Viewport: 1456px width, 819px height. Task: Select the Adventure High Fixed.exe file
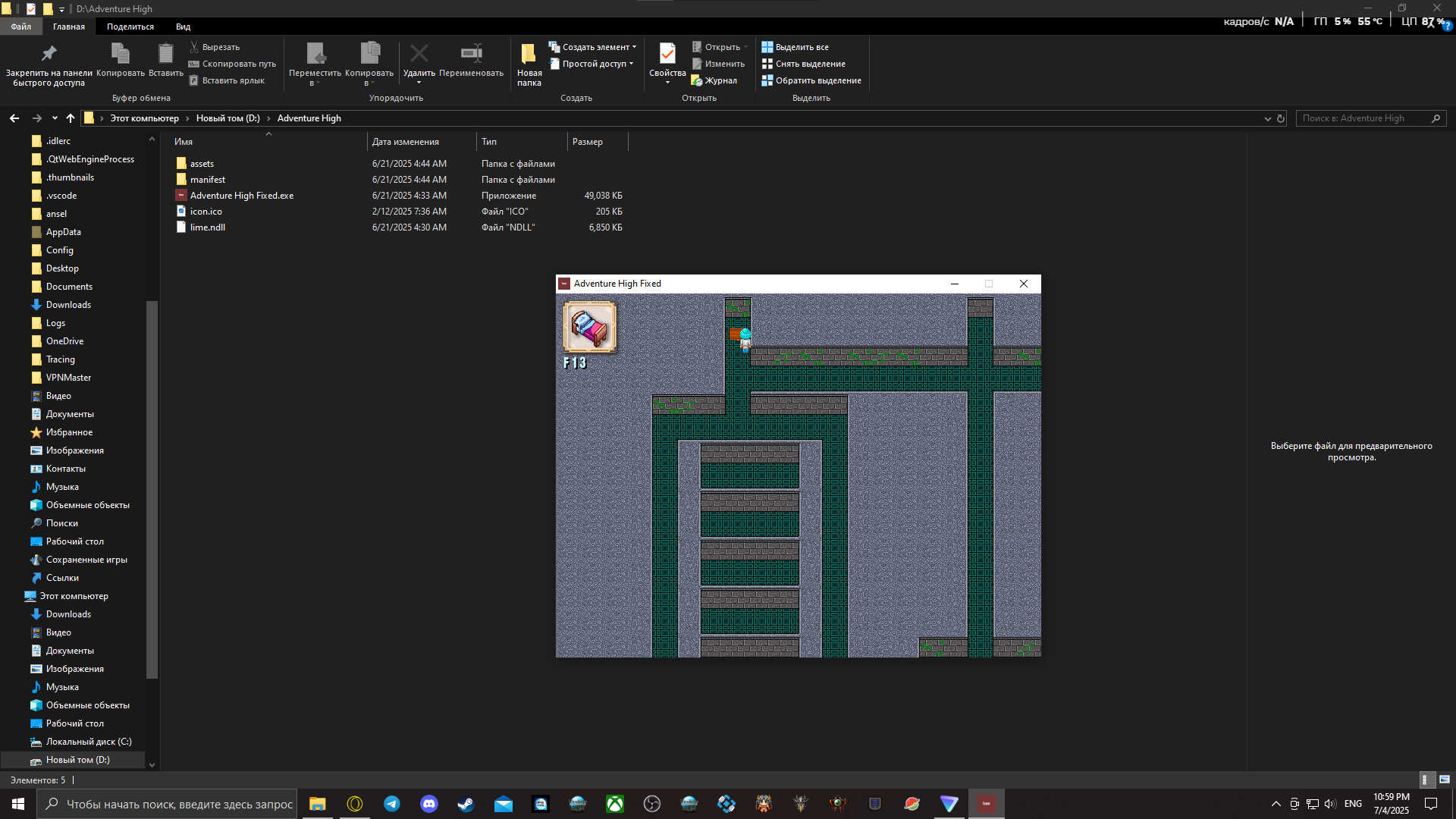click(241, 196)
